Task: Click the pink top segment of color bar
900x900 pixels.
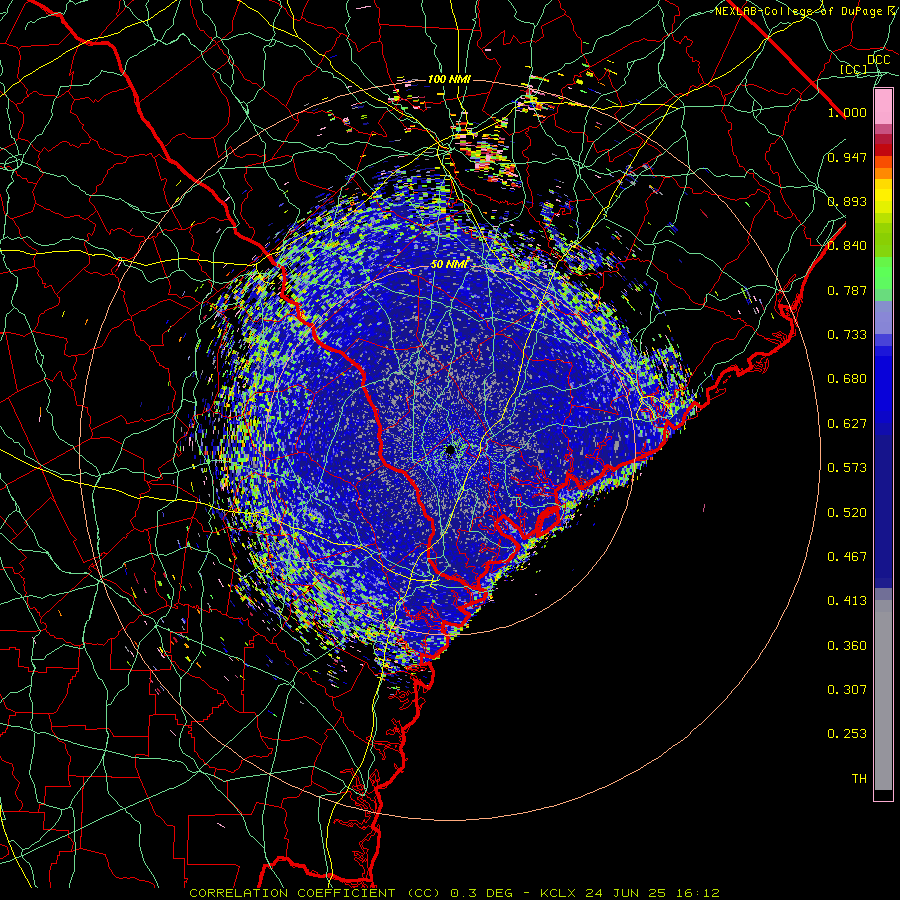Action: point(883,107)
